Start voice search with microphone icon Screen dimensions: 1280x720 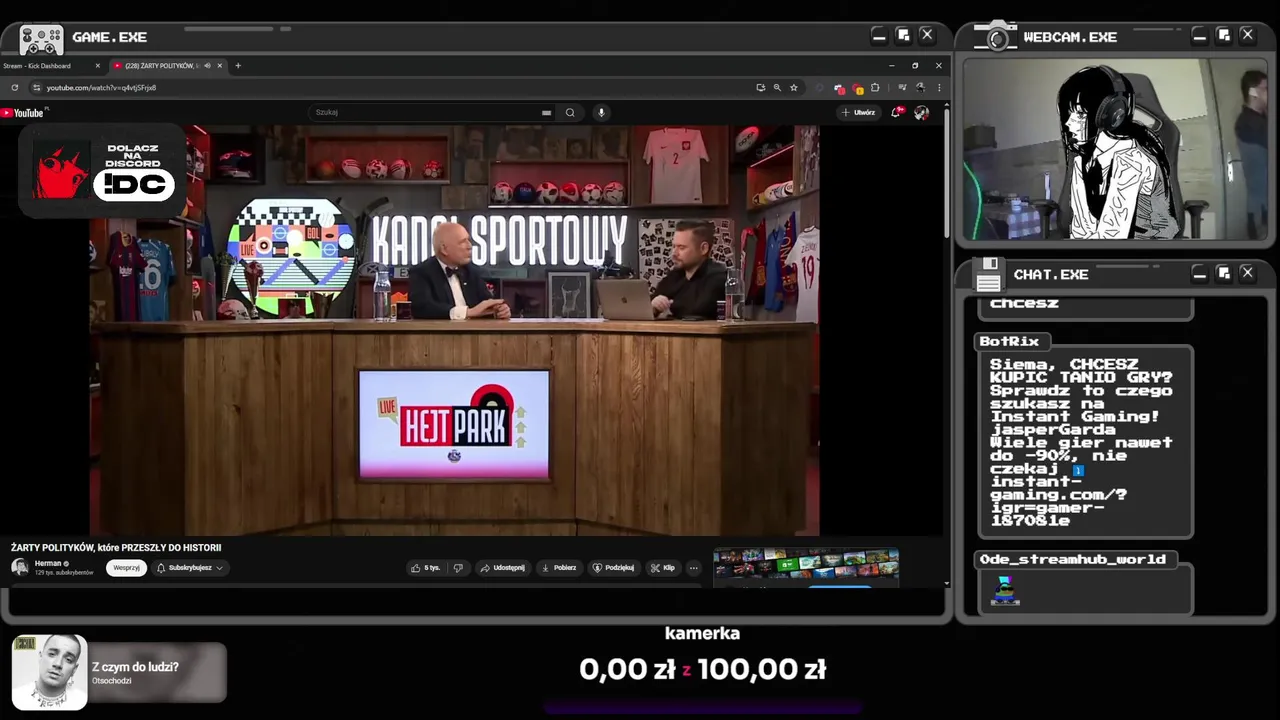tap(601, 113)
